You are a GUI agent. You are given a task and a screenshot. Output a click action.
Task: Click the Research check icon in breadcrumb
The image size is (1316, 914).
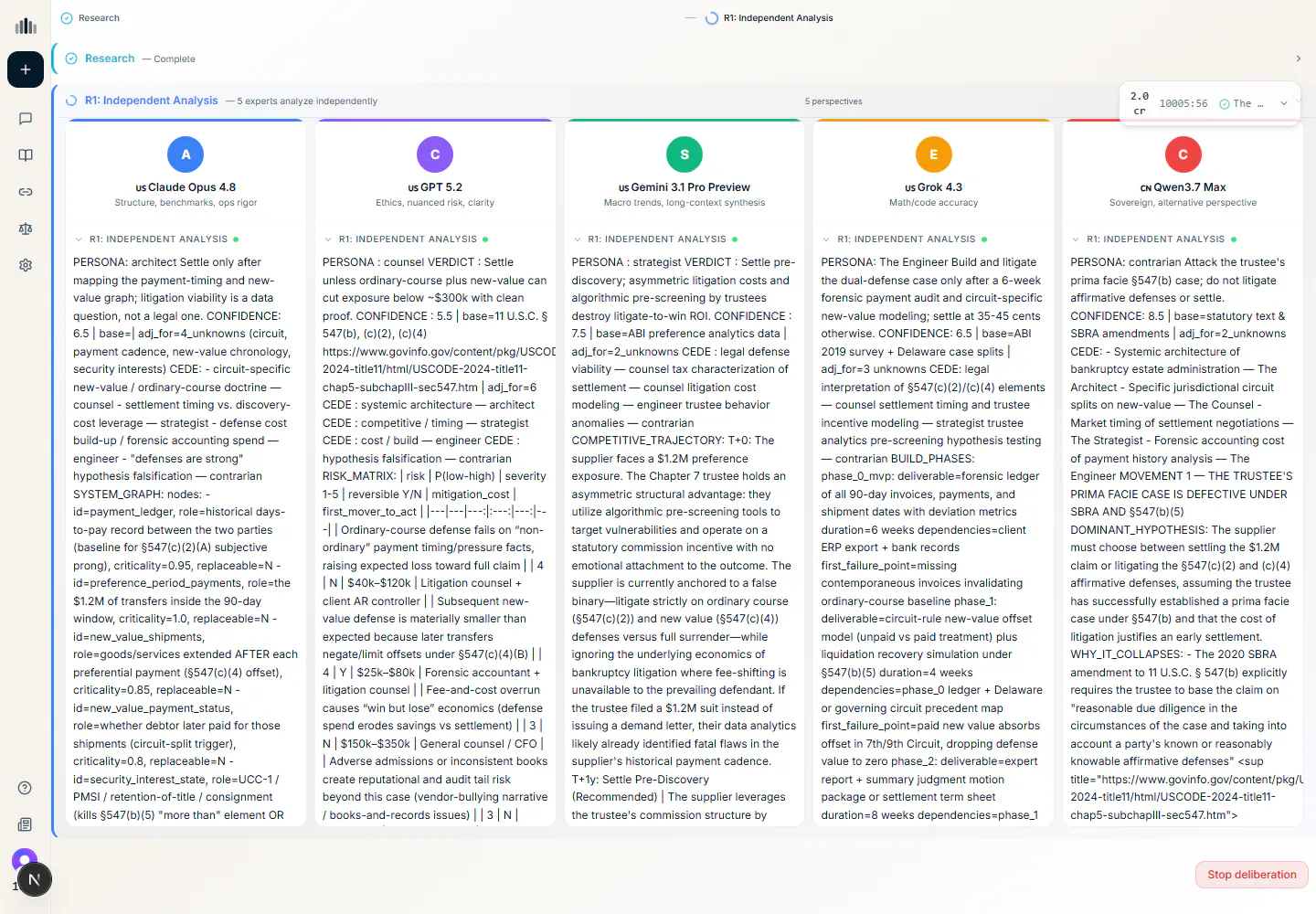67,18
